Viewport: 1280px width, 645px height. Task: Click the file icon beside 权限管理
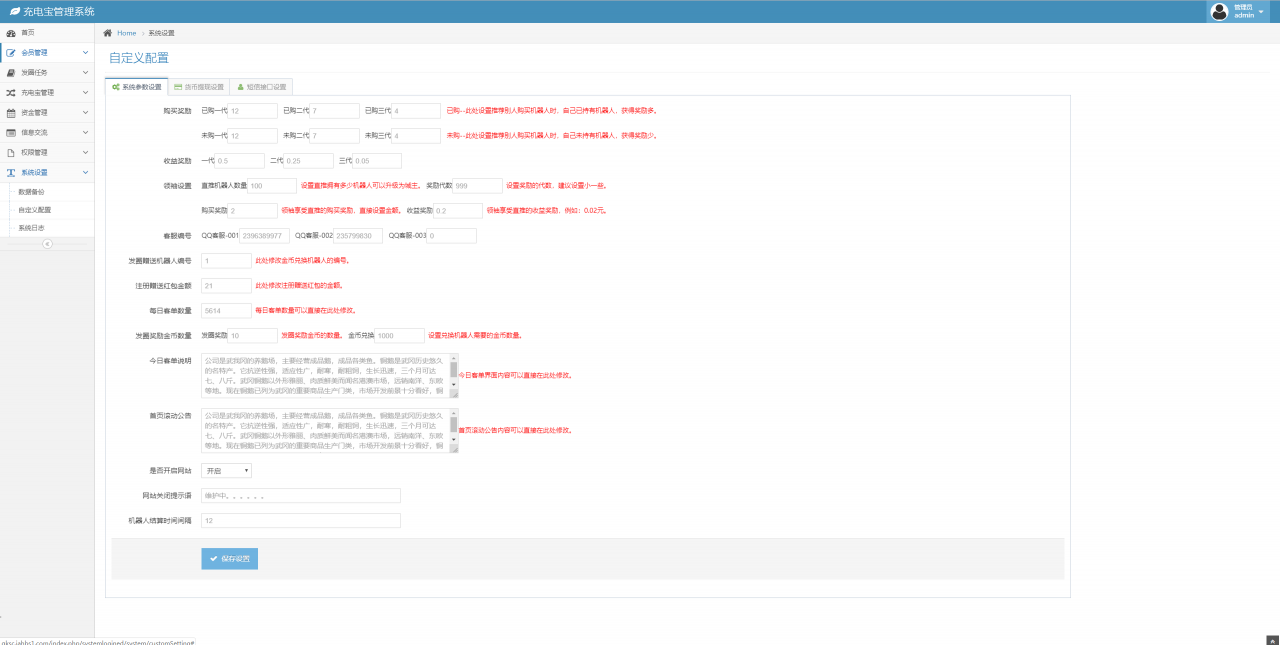click(11, 153)
